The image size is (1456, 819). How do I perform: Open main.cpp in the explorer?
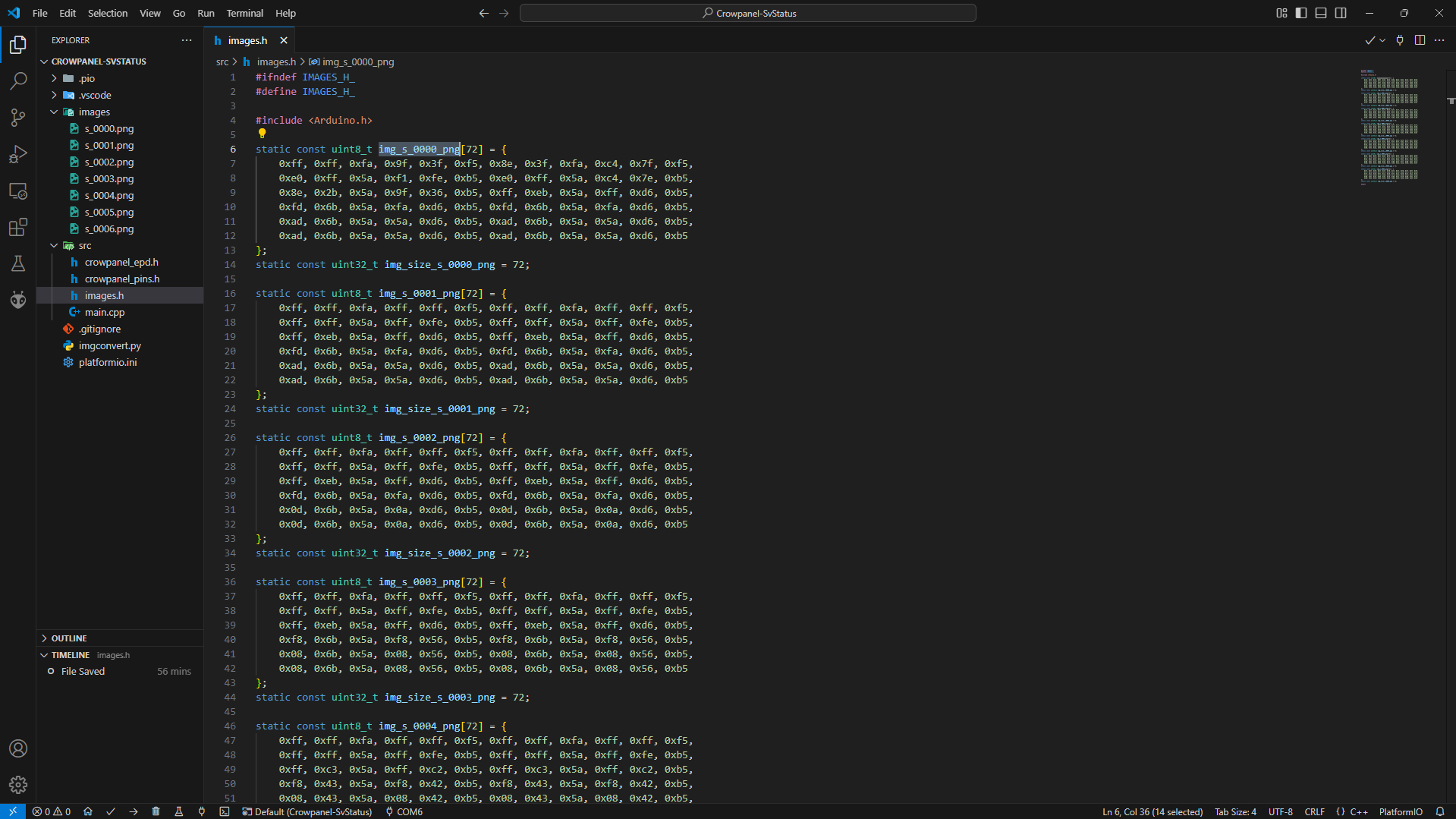105,312
